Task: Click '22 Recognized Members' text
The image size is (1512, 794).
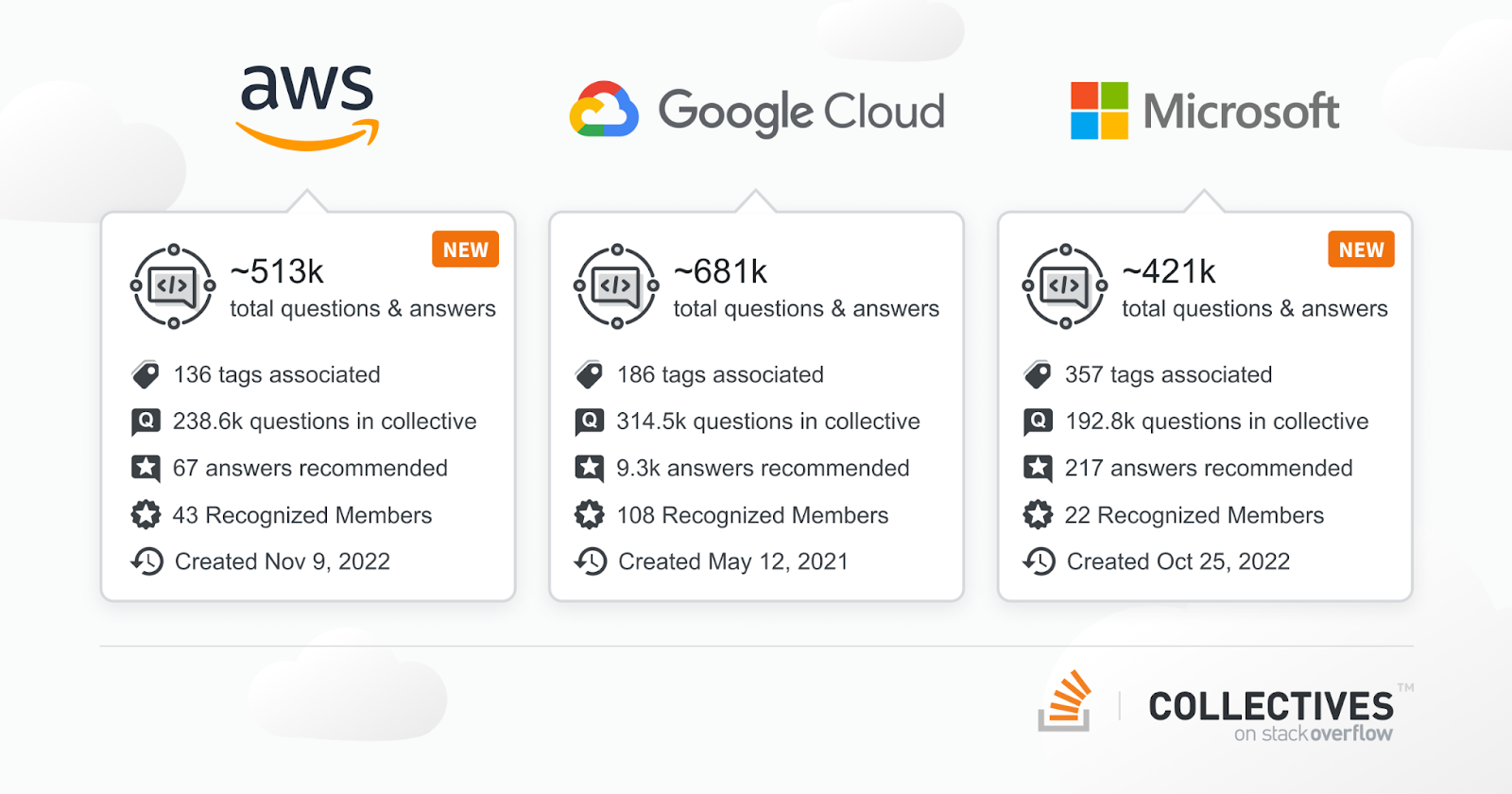Action: point(1194,515)
